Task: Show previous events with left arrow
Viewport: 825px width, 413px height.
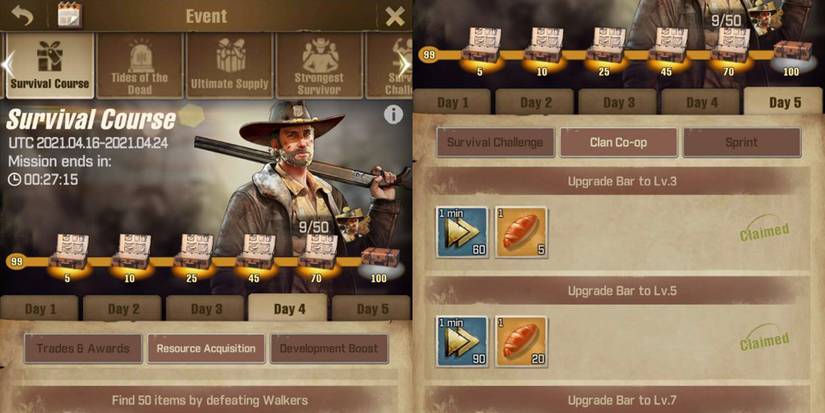Action: click(x=7, y=64)
